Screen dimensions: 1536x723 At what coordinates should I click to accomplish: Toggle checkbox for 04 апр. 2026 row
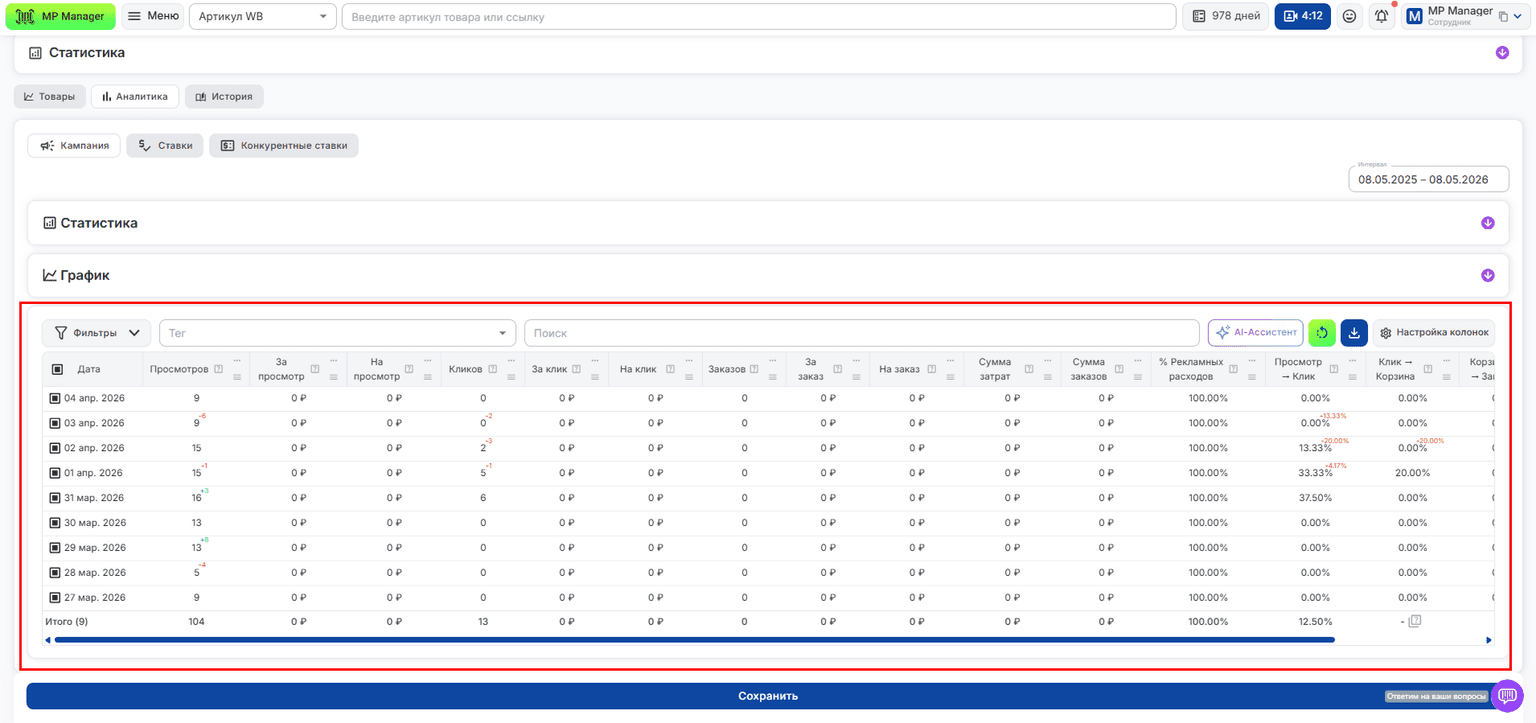click(55, 398)
